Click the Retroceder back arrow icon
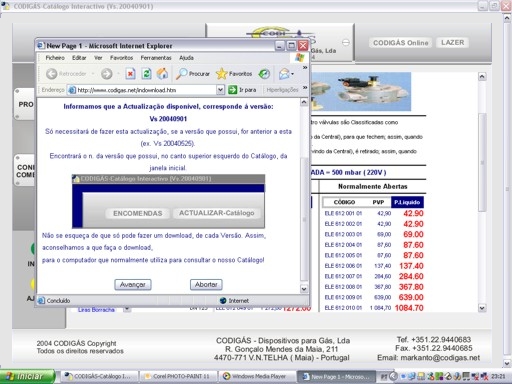512x384 pixels. coord(51,74)
